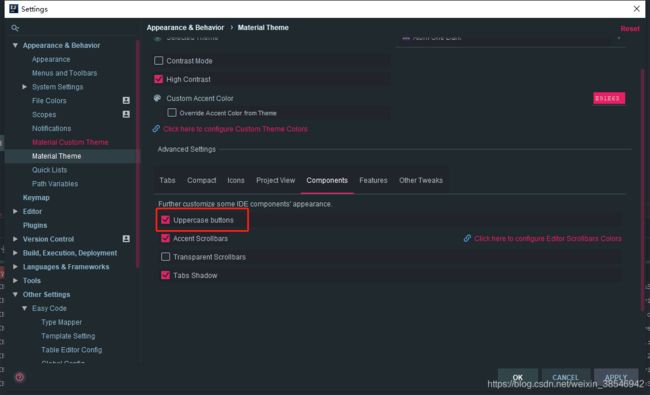This screenshot has width=650, height=395.
Task: Enable the Contrast Mode checkbox
Action: coord(158,61)
